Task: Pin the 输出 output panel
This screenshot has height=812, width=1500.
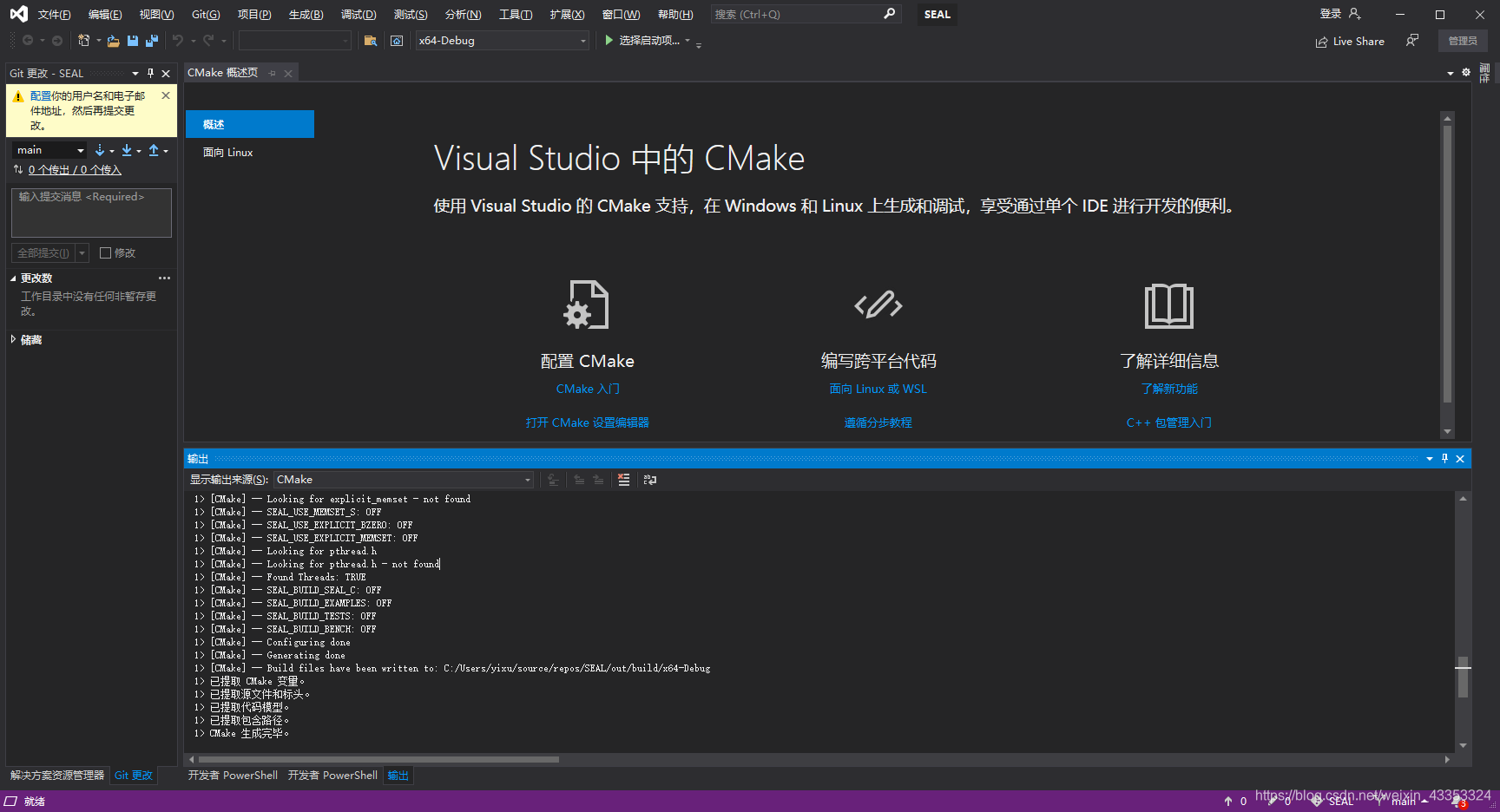Action: pos(1444,459)
